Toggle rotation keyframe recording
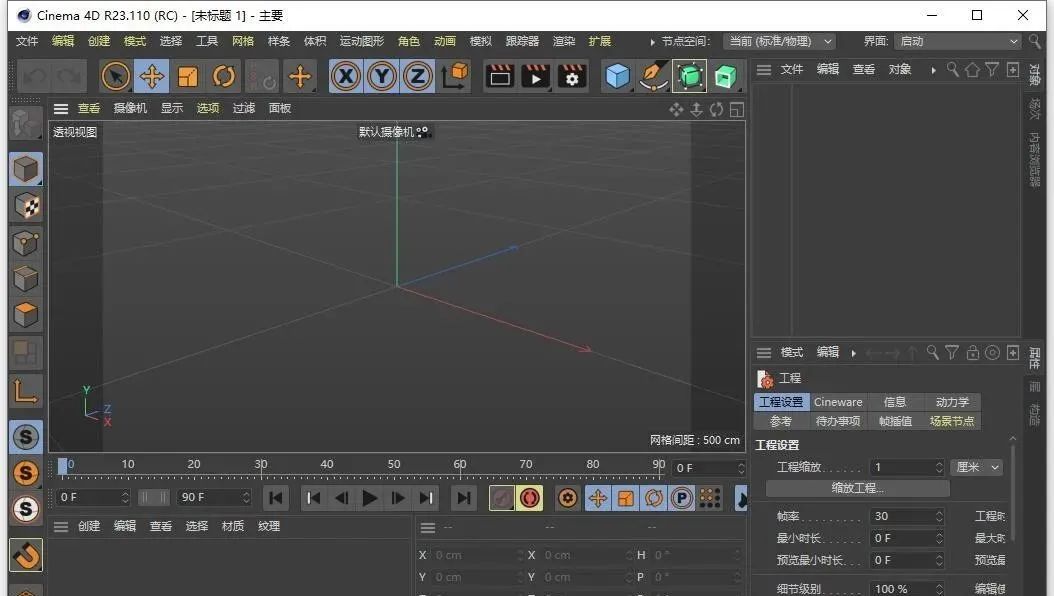The height and width of the screenshot is (596, 1054). point(654,498)
